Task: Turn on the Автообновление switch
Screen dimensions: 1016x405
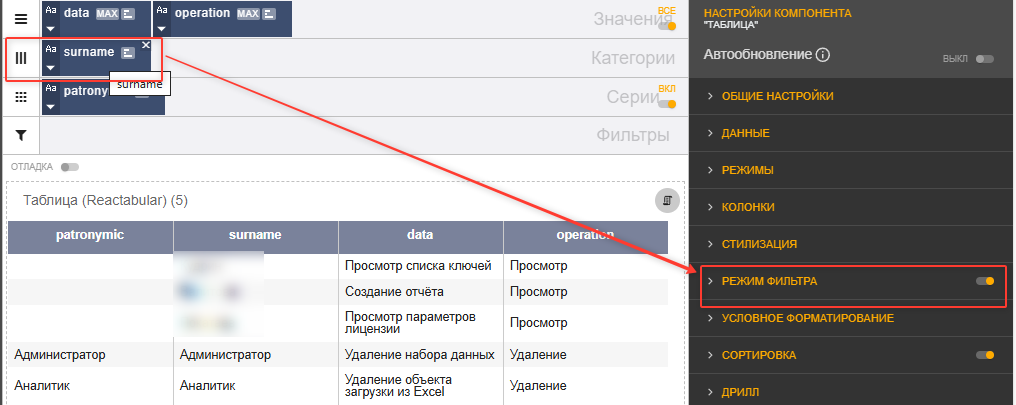Action: coord(985,59)
